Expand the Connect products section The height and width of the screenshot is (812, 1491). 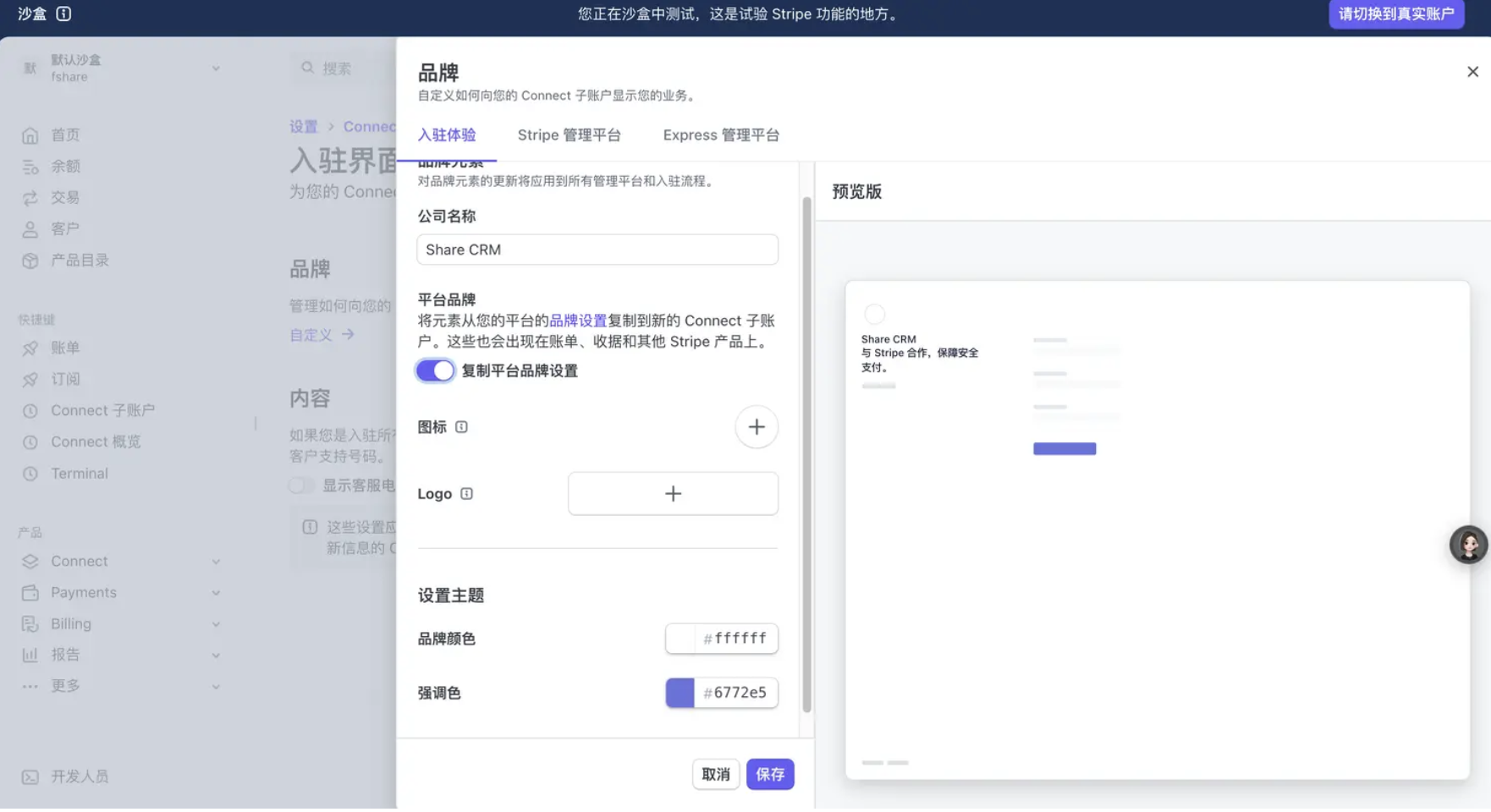click(x=216, y=562)
